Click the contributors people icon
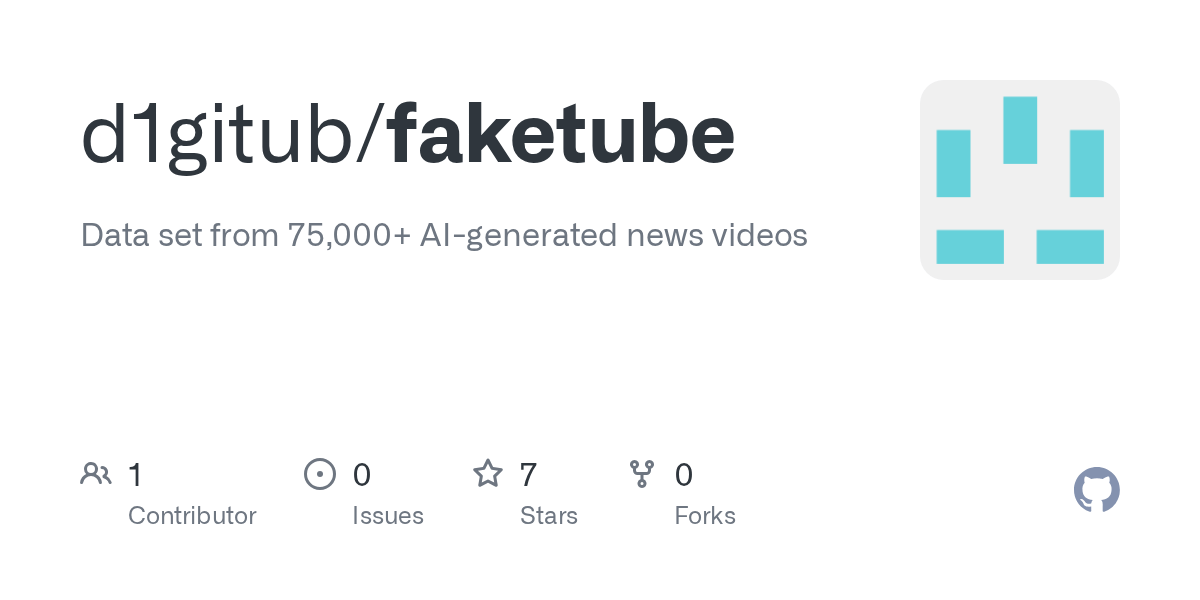Viewport: 1200px width, 600px height. [96, 474]
